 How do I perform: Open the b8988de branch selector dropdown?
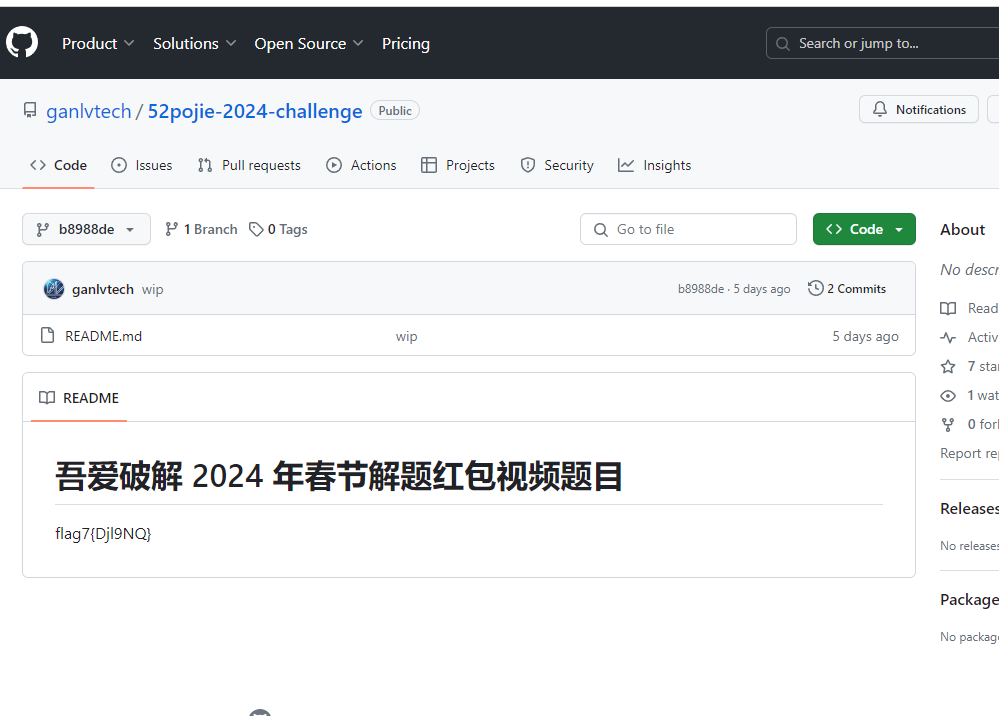coord(86,229)
